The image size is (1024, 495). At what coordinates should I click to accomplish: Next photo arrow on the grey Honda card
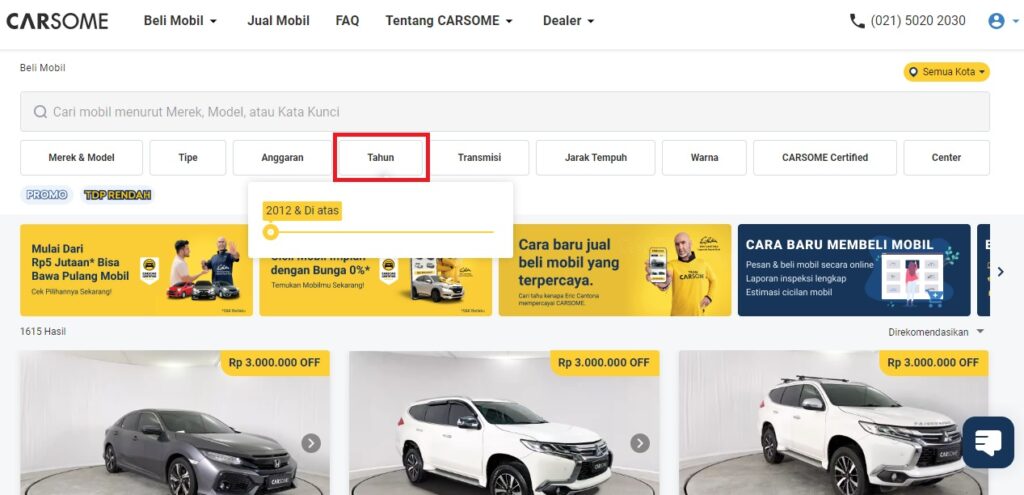pyautogui.click(x=311, y=443)
